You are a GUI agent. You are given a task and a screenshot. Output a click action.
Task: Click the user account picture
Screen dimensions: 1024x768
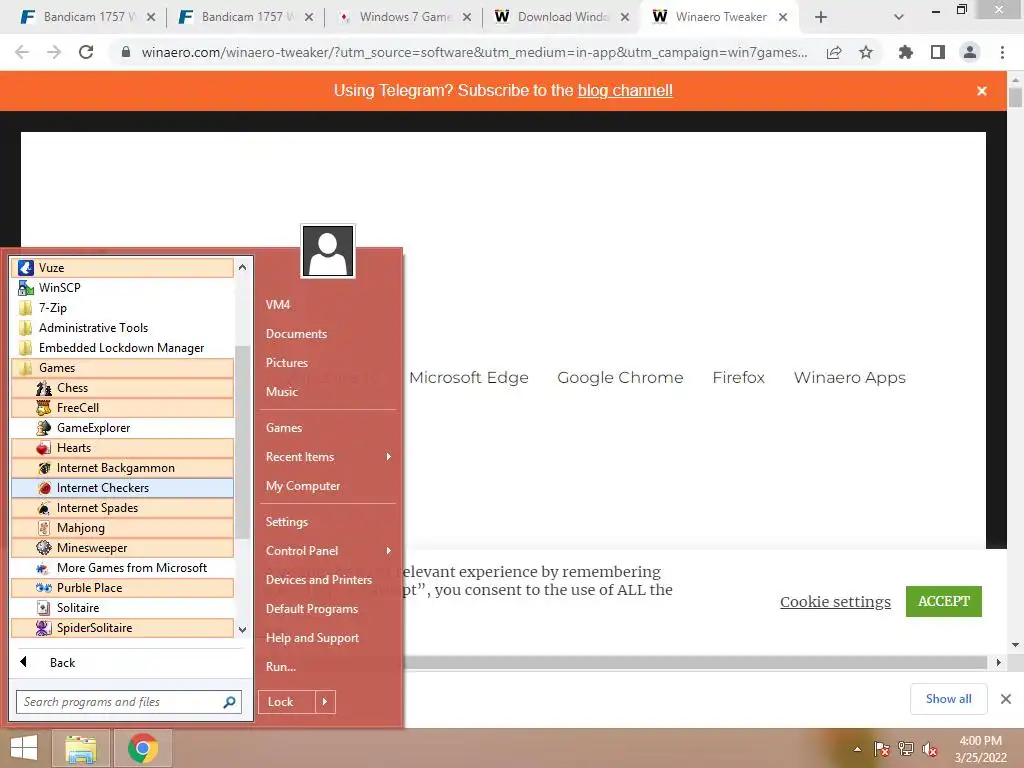coord(328,251)
